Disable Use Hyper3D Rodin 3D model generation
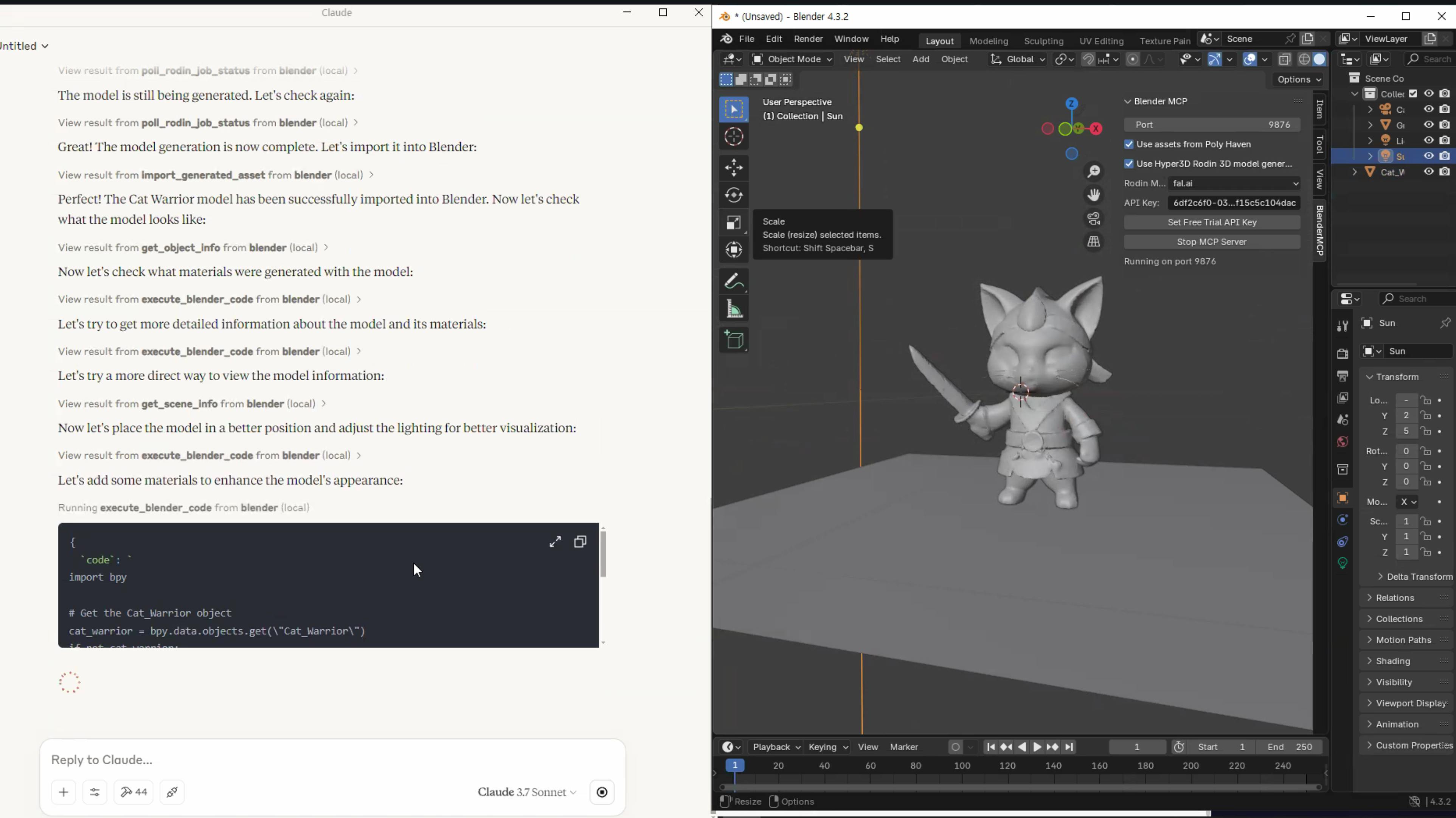The height and width of the screenshot is (818, 1456). pyautogui.click(x=1129, y=164)
